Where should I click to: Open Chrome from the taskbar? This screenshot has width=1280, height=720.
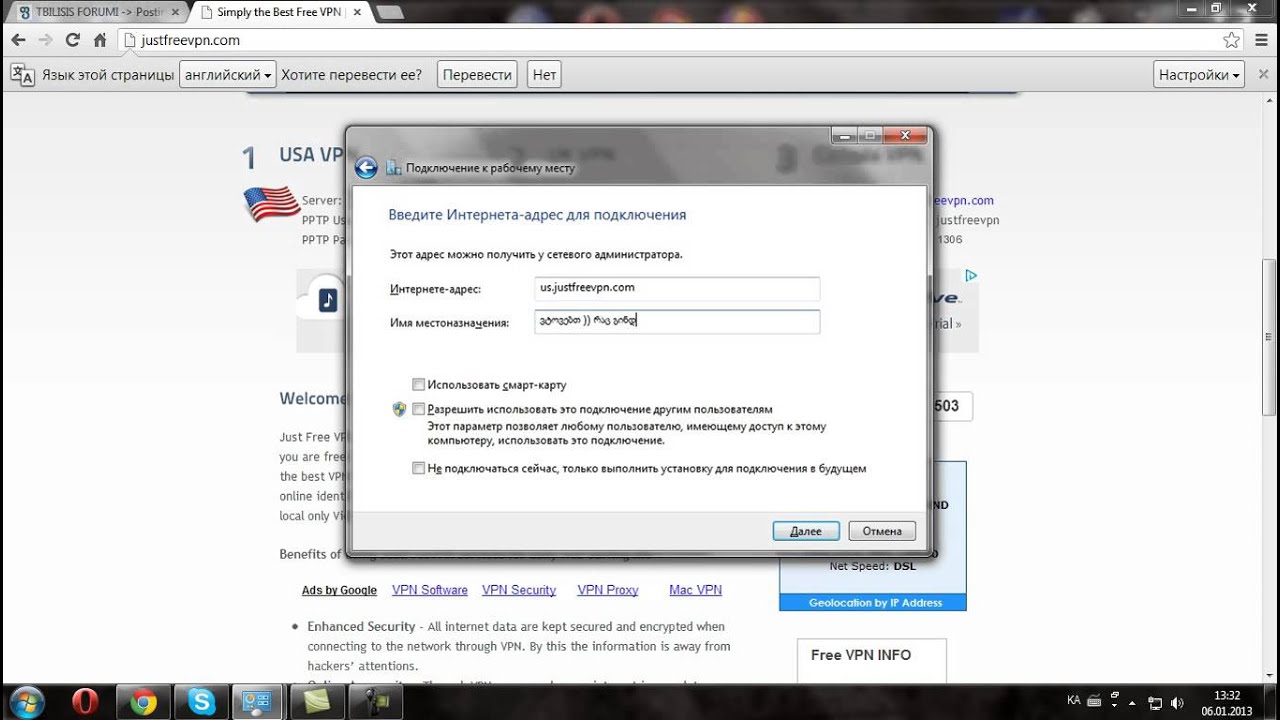click(143, 702)
